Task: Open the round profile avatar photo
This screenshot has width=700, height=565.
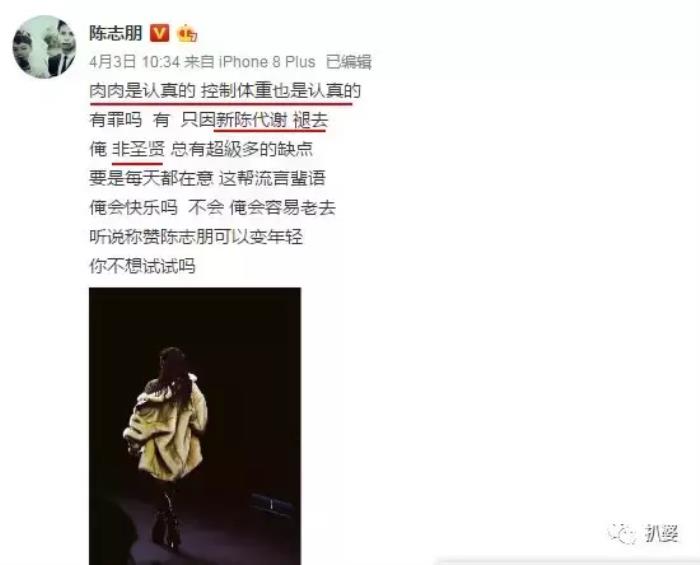Action: tap(44, 47)
